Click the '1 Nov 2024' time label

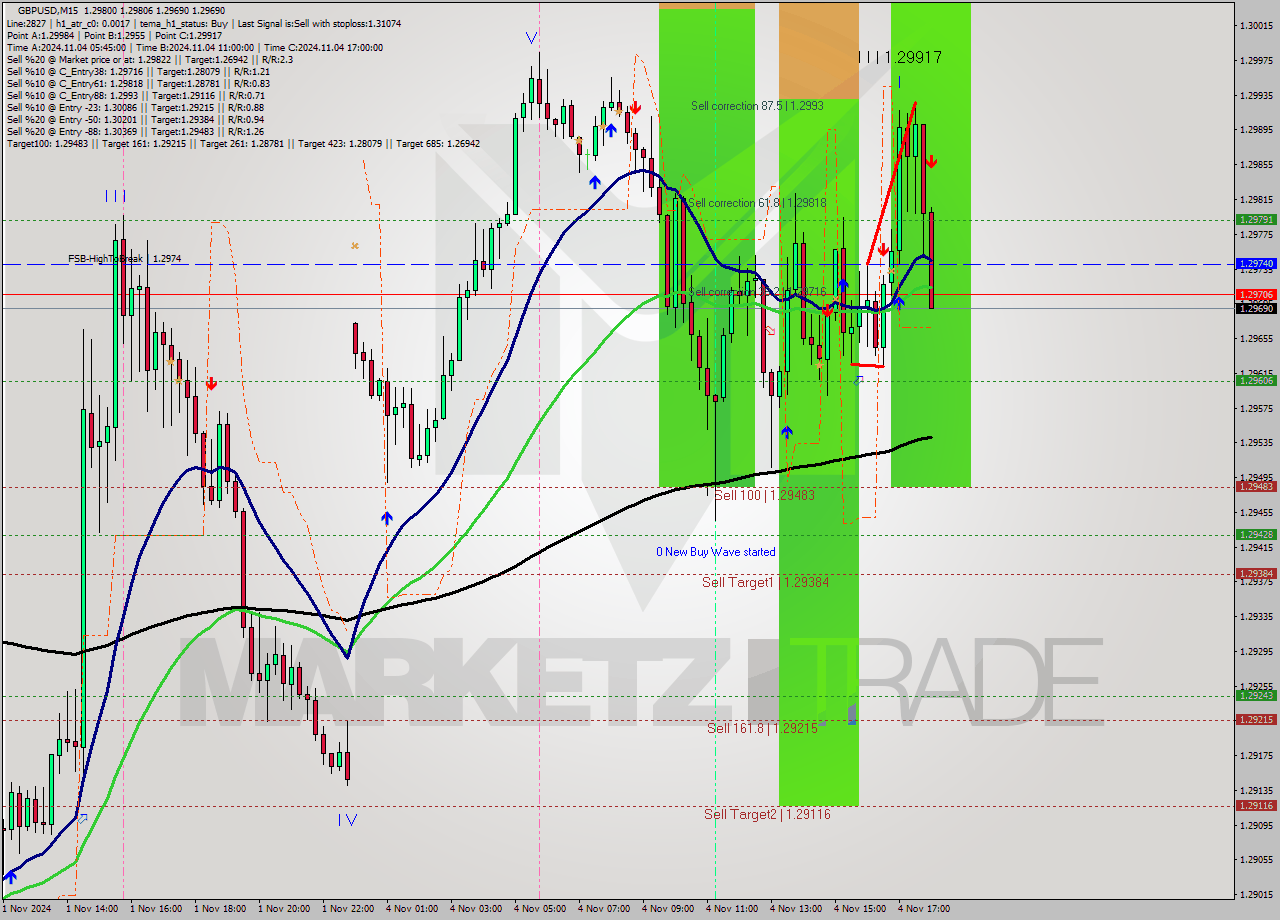pos(25,909)
